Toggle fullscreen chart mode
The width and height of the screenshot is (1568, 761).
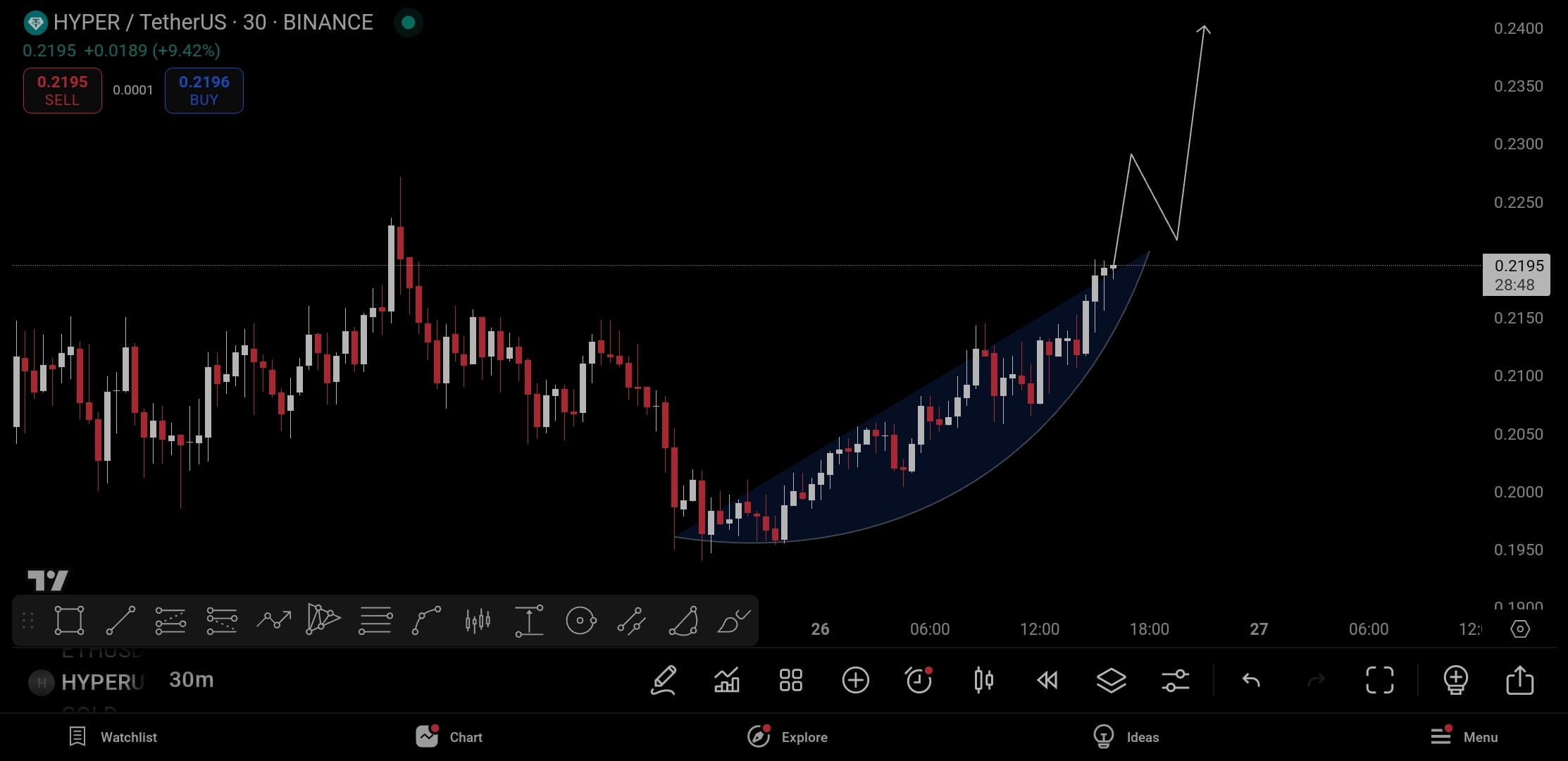point(1380,681)
